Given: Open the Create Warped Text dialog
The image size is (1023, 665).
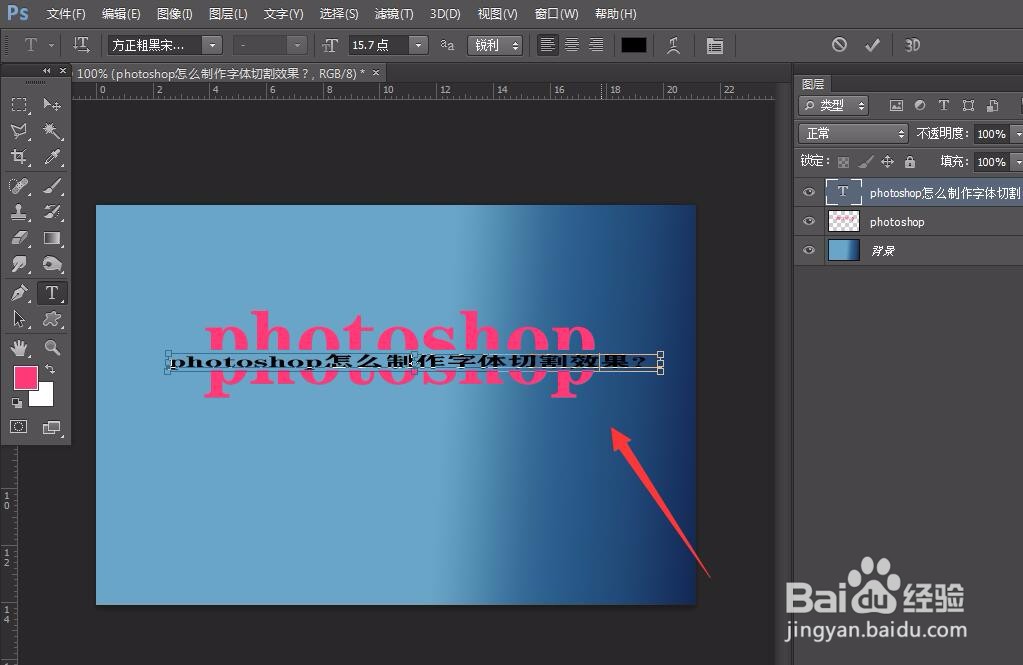Looking at the screenshot, I should 673,45.
